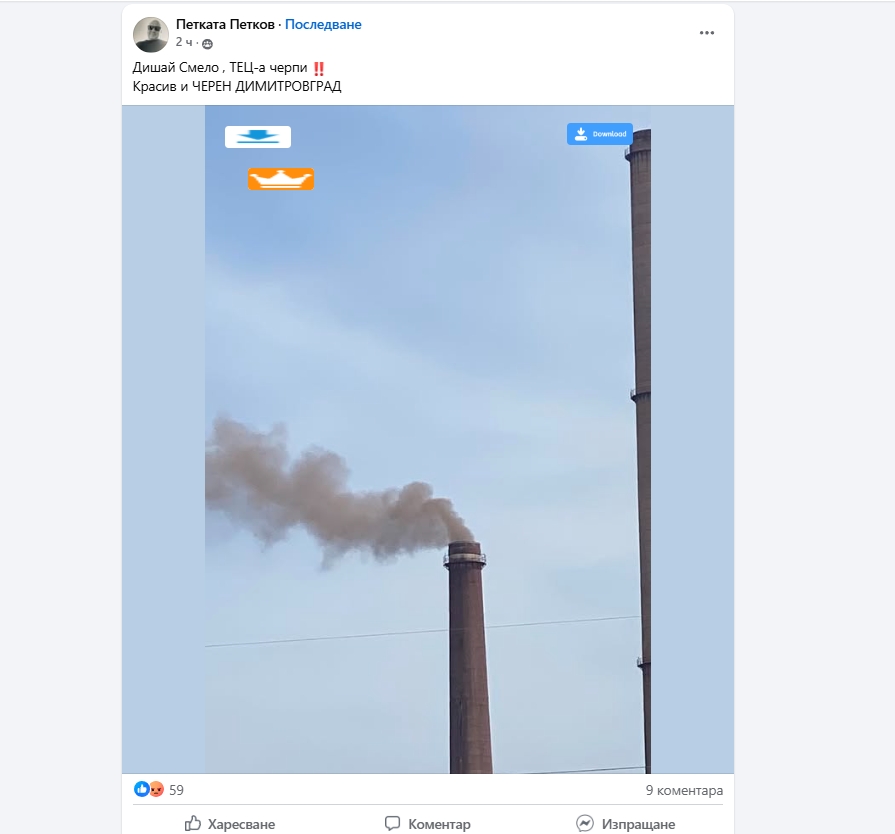
Task: Expand the '9 коментара' comments list
Action: [x=684, y=790]
